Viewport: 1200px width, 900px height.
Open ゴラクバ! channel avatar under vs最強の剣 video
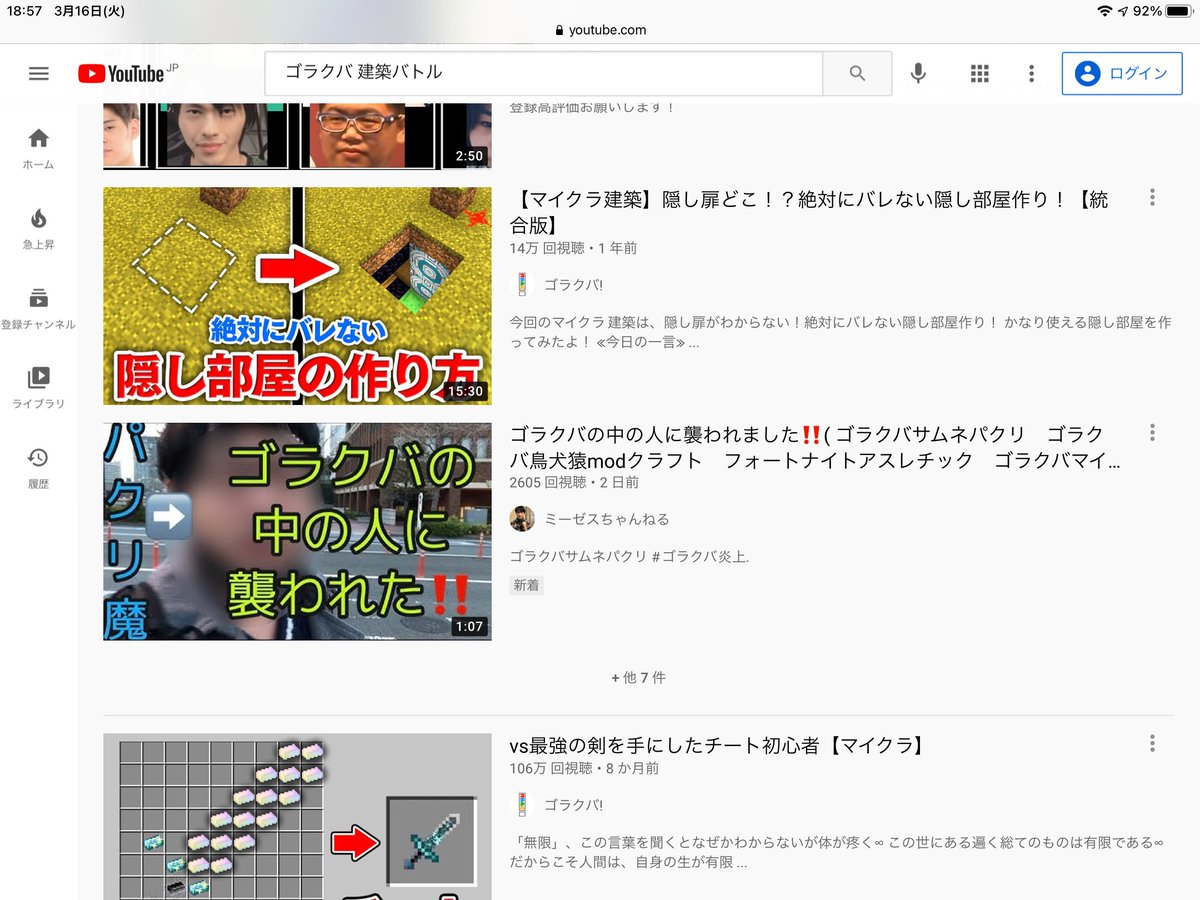(x=522, y=805)
